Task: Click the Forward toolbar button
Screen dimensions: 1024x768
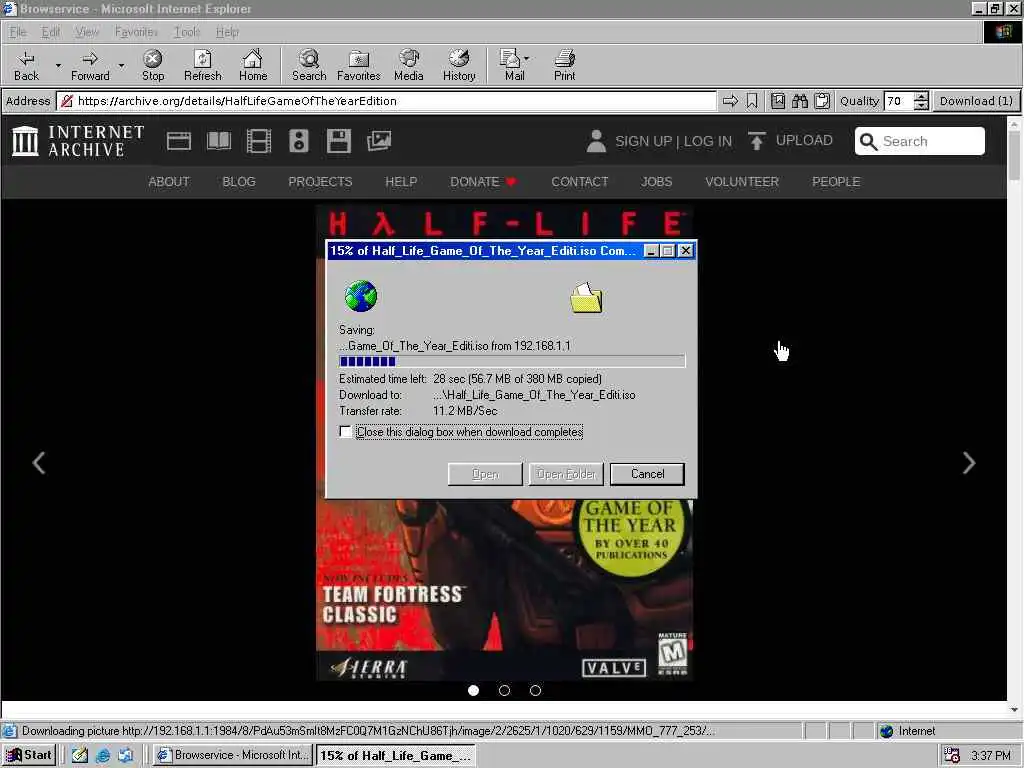Action: (x=90, y=66)
